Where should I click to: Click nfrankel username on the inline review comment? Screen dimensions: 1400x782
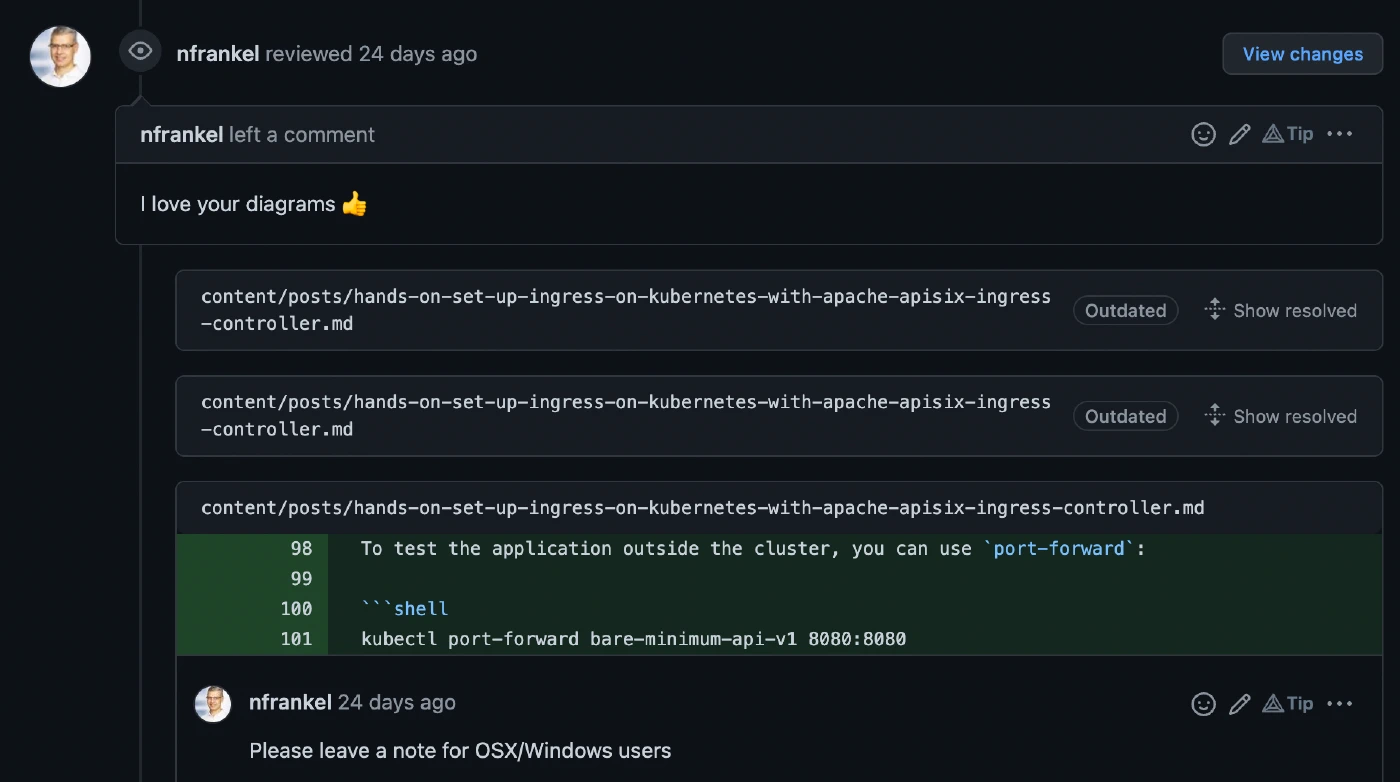(290, 702)
